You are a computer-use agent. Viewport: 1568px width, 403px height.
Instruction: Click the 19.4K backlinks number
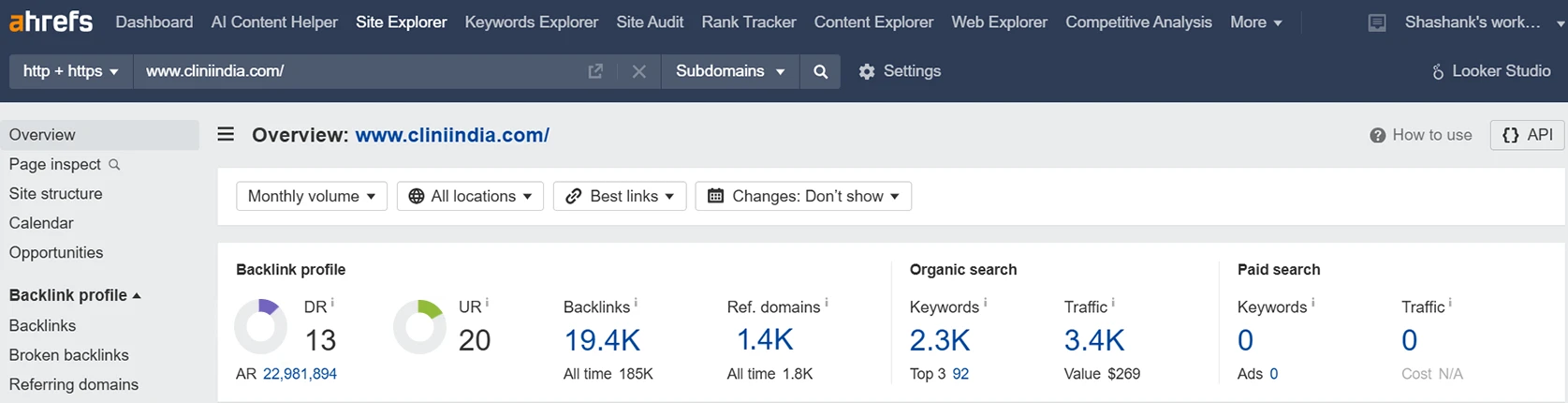[602, 340]
